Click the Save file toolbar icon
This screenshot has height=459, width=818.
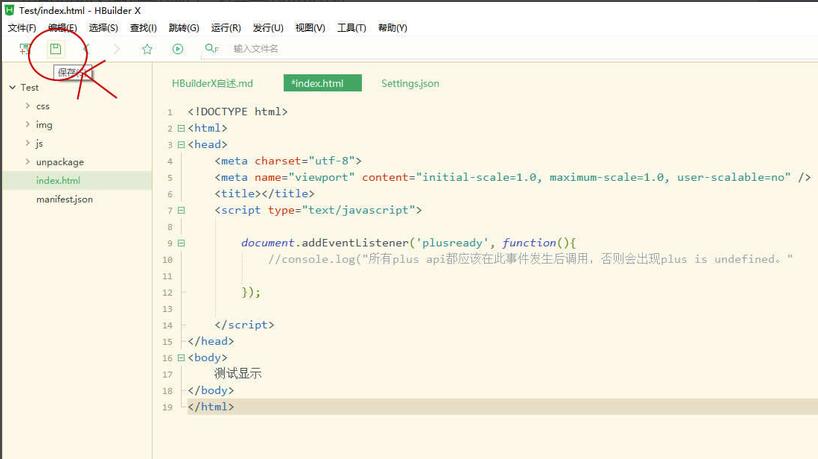pos(56,49)
